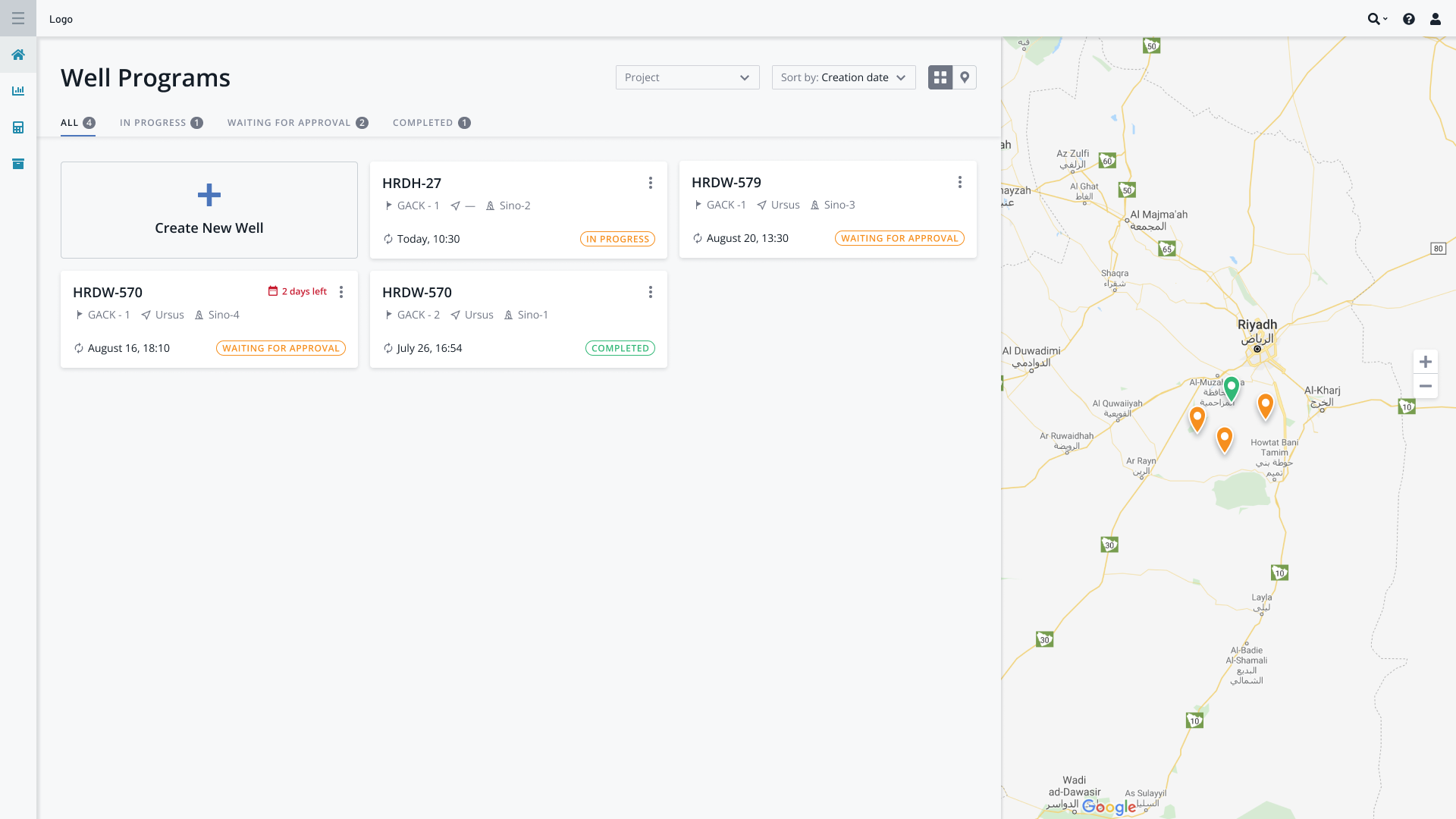
Task: Click the Riyadh label on the map
Action: coord(1257,325)
